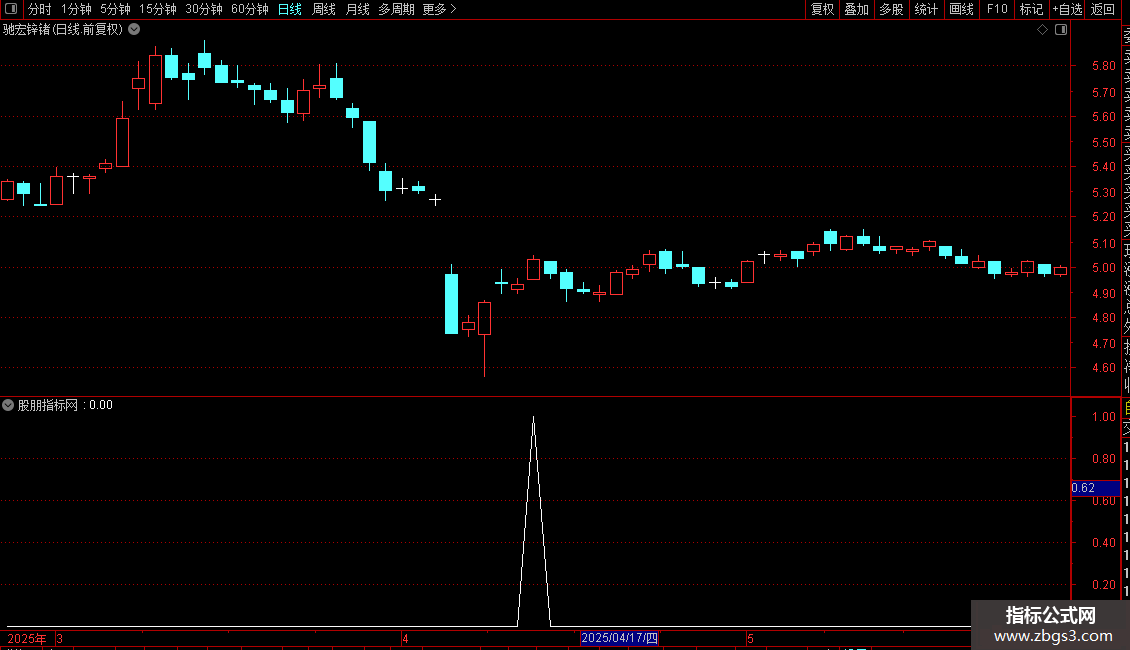Select the 5分钟 period tab

115,9
